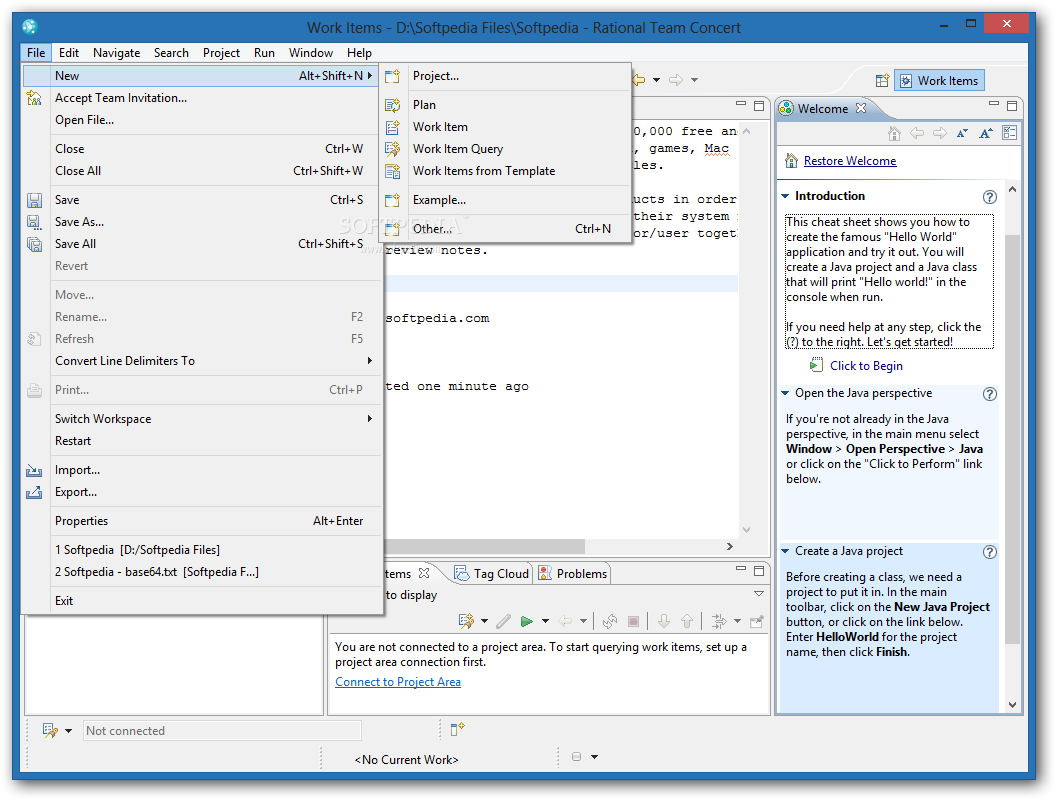Click the Export icon in File menu
This screenshot has width=1056, height=800.
click(x=34, y=492)
